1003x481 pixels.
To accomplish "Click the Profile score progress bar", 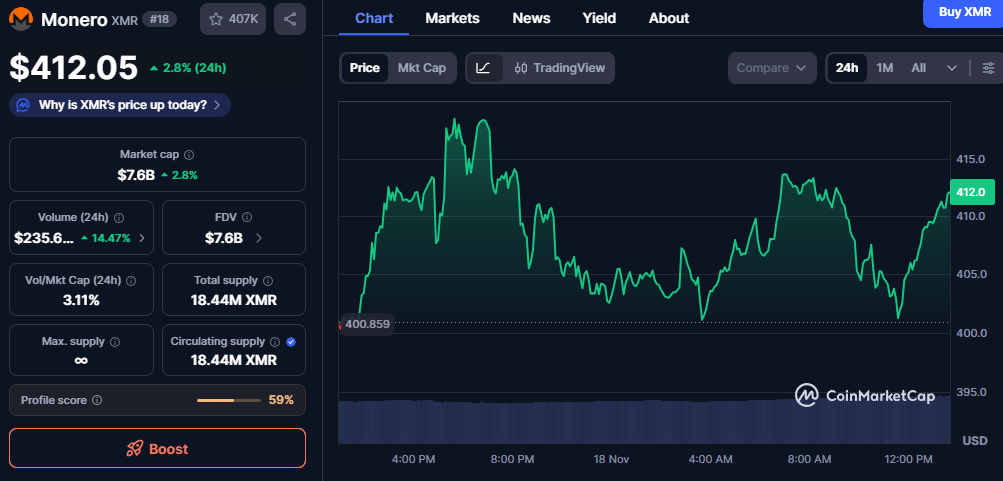I will click(229, 400).
